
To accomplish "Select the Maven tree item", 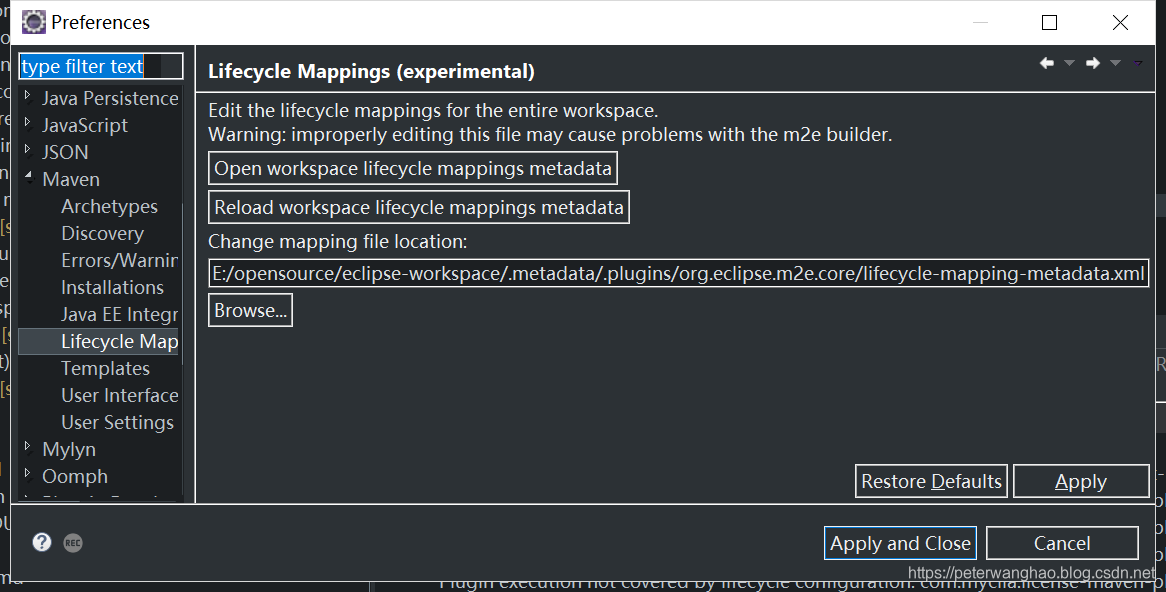I will pyautogui.click(x=71, y=179).
